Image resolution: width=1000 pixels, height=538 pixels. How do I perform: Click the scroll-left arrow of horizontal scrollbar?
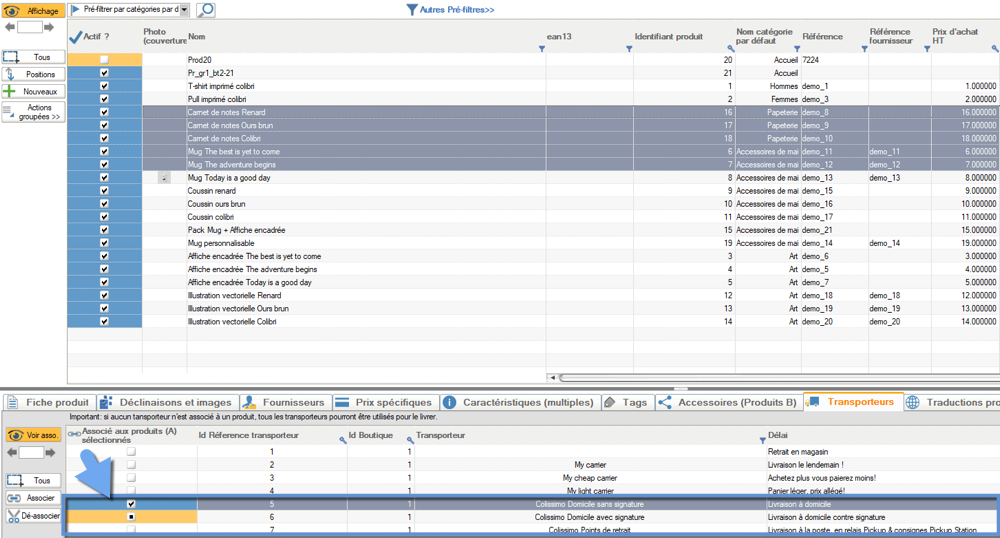click(553, 377)
